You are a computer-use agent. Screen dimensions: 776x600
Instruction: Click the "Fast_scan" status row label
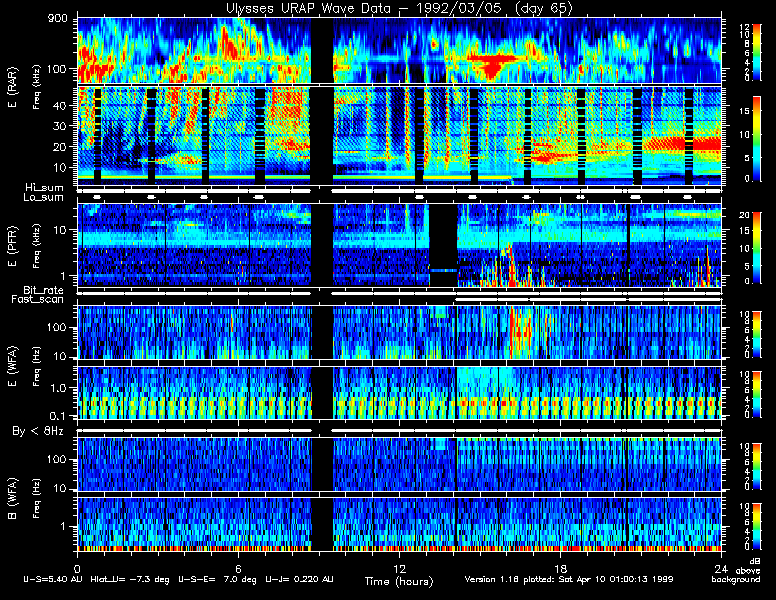(x=42, y=299)
